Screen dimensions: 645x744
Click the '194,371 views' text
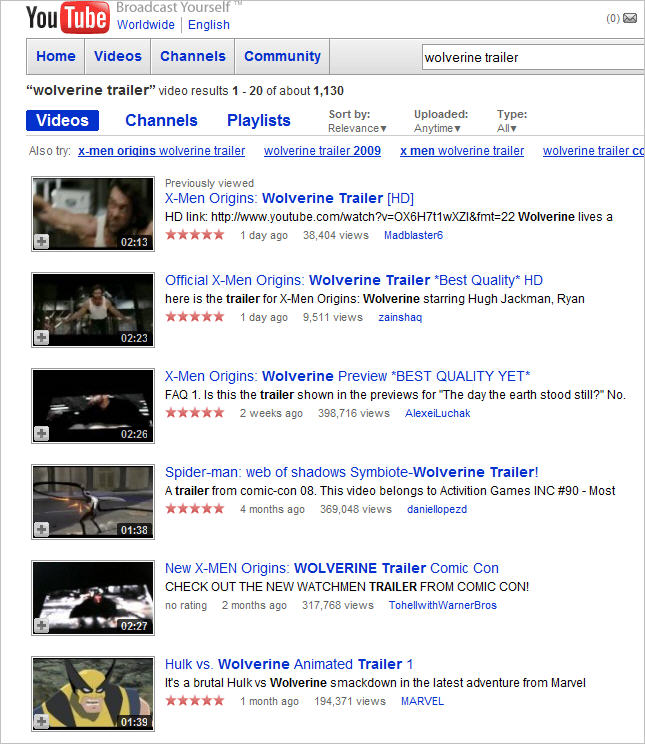pyautogui.click(x=350, y=701)
